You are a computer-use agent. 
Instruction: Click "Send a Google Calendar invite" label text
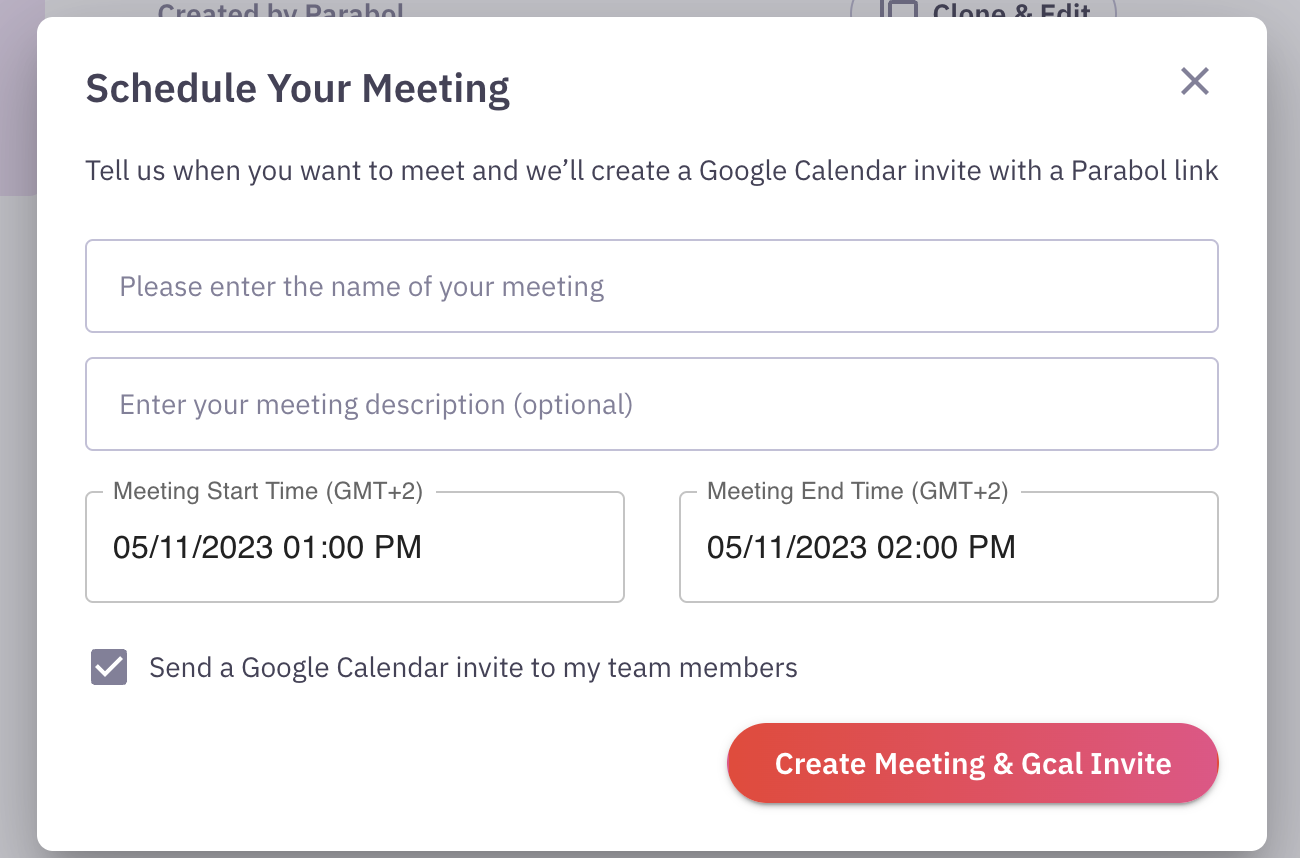pos(473,668)
